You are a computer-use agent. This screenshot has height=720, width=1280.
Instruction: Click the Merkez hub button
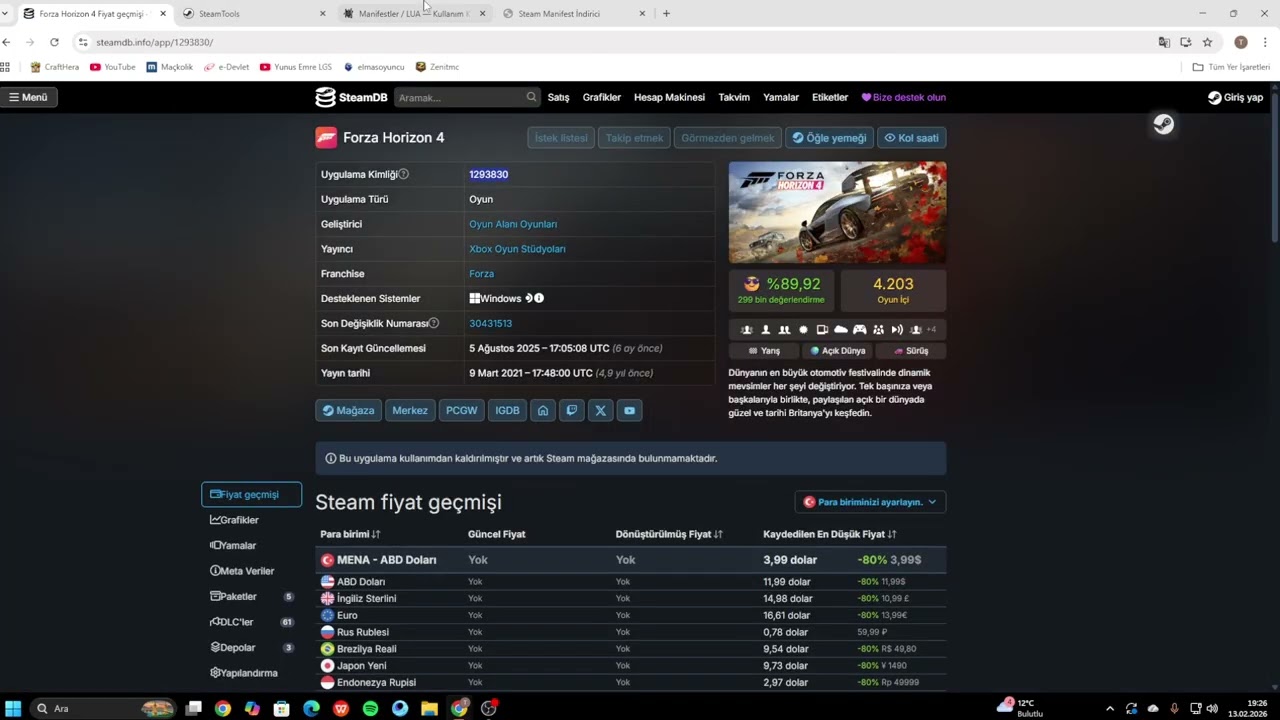(x=410, y=410)
